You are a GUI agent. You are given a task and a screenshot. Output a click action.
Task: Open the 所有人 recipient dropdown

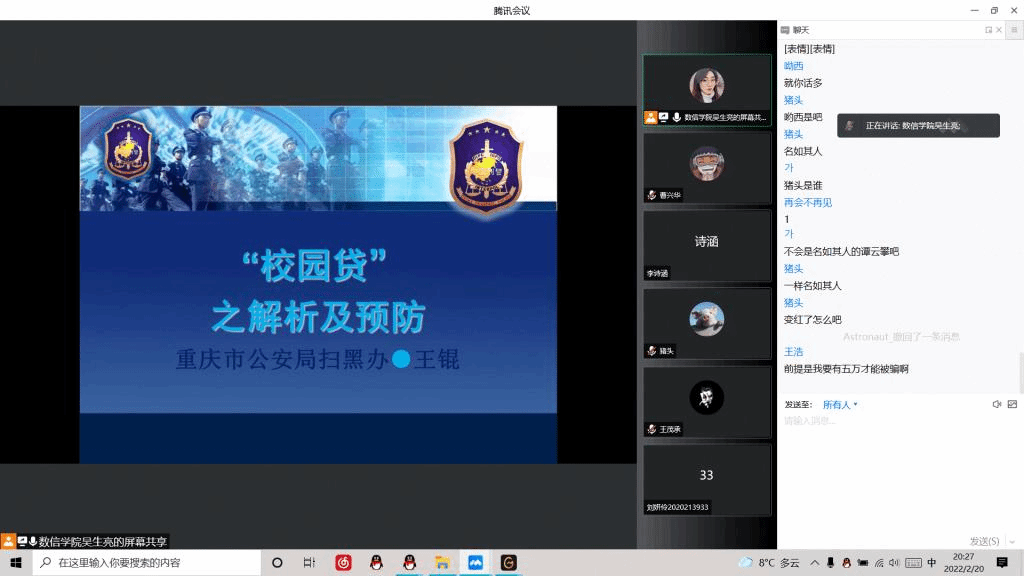[840, 405]
